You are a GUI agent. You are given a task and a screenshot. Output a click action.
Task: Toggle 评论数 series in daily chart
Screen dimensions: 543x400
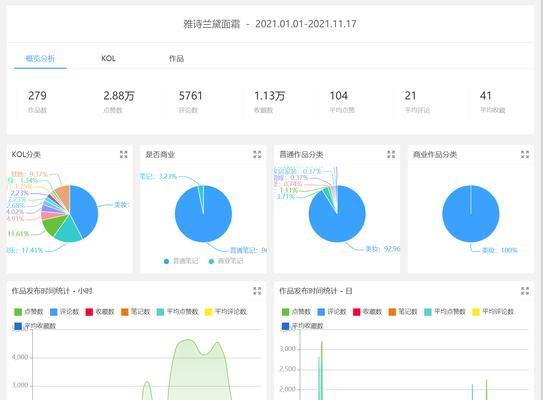(332, 312)
